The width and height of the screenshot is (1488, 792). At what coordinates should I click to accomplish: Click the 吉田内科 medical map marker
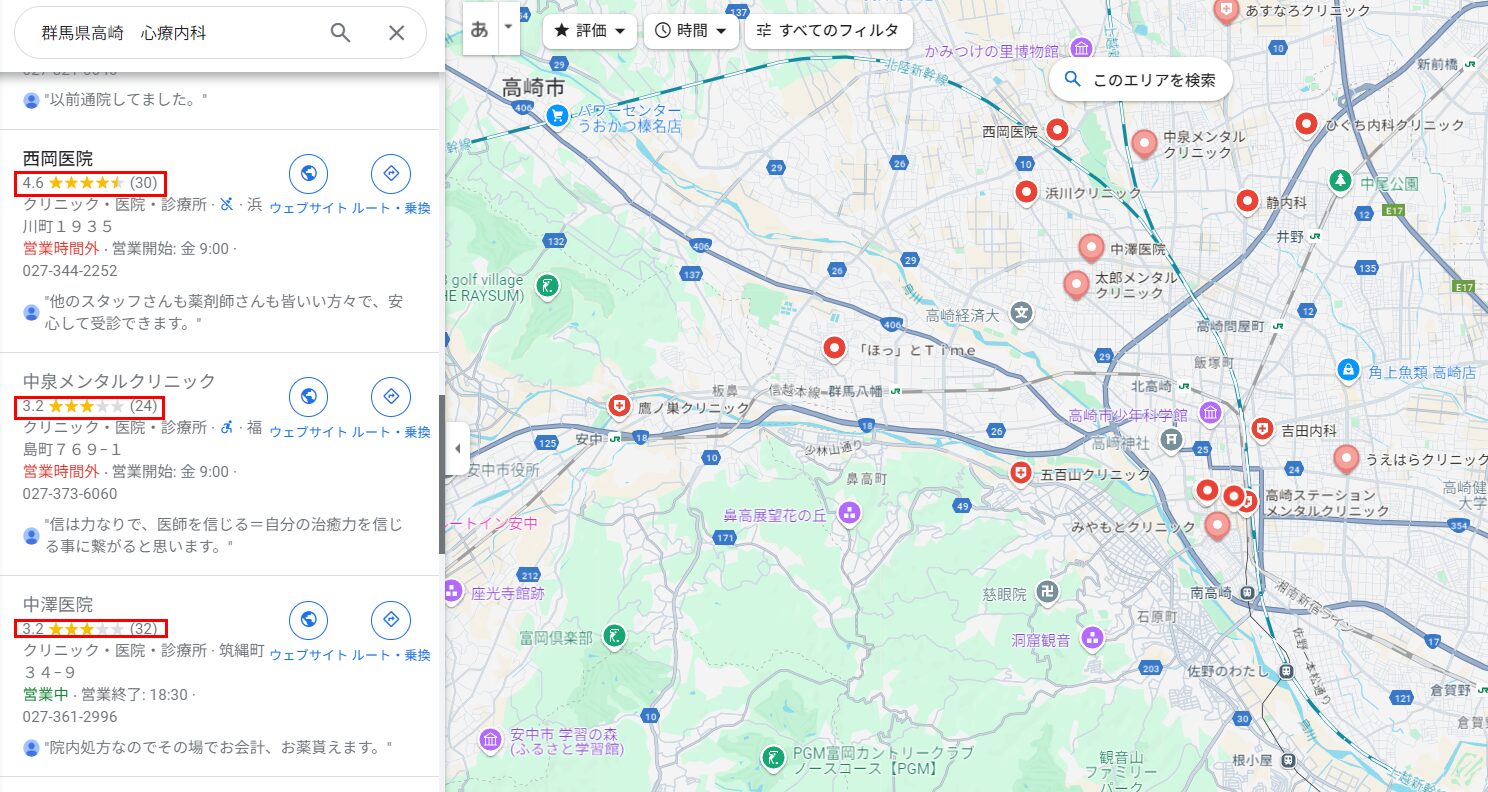1262,429
